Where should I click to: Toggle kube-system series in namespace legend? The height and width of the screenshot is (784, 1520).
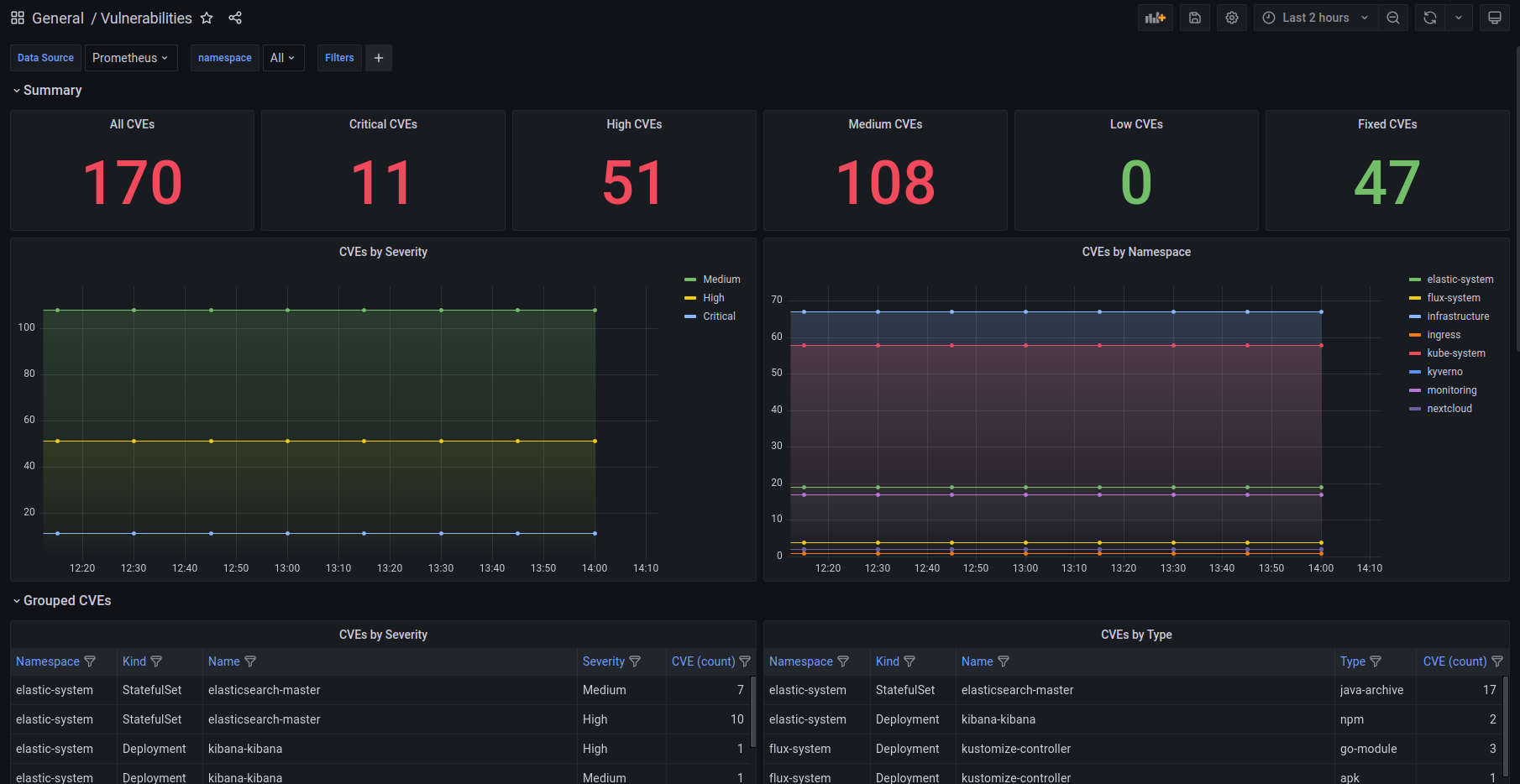(x=1455, y=353)
